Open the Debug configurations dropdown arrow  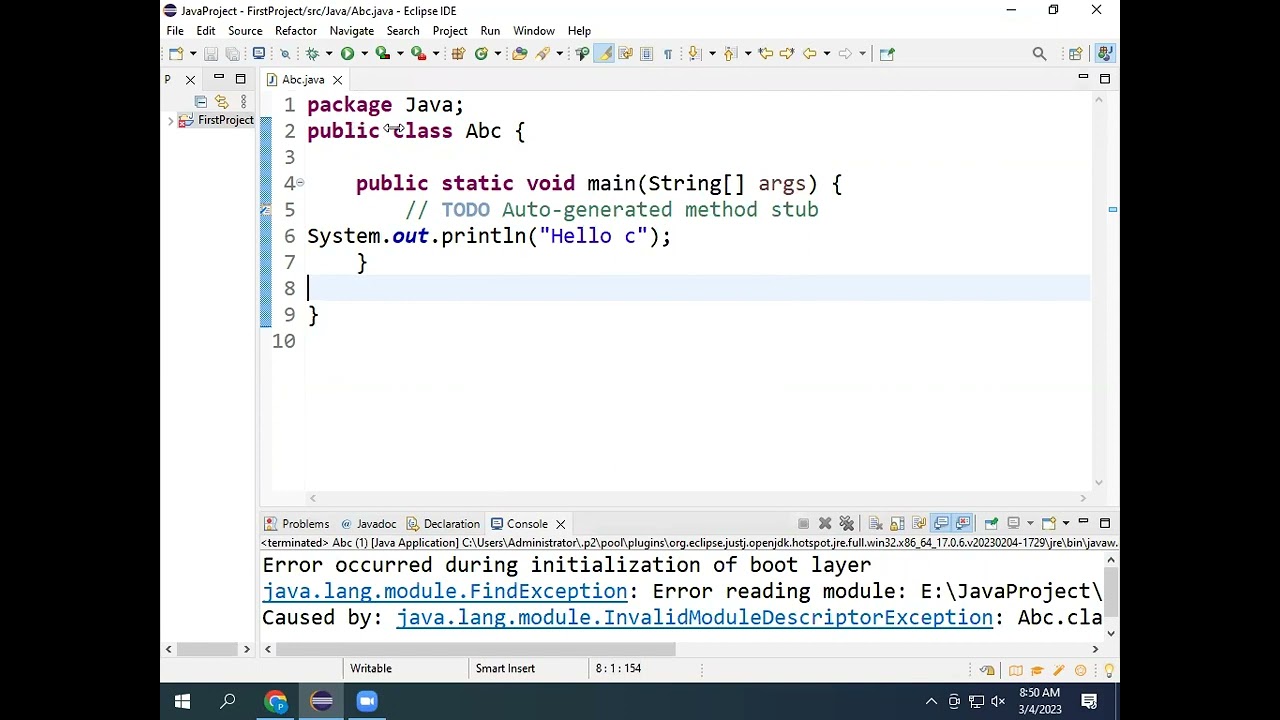click(x=328, y=54)
